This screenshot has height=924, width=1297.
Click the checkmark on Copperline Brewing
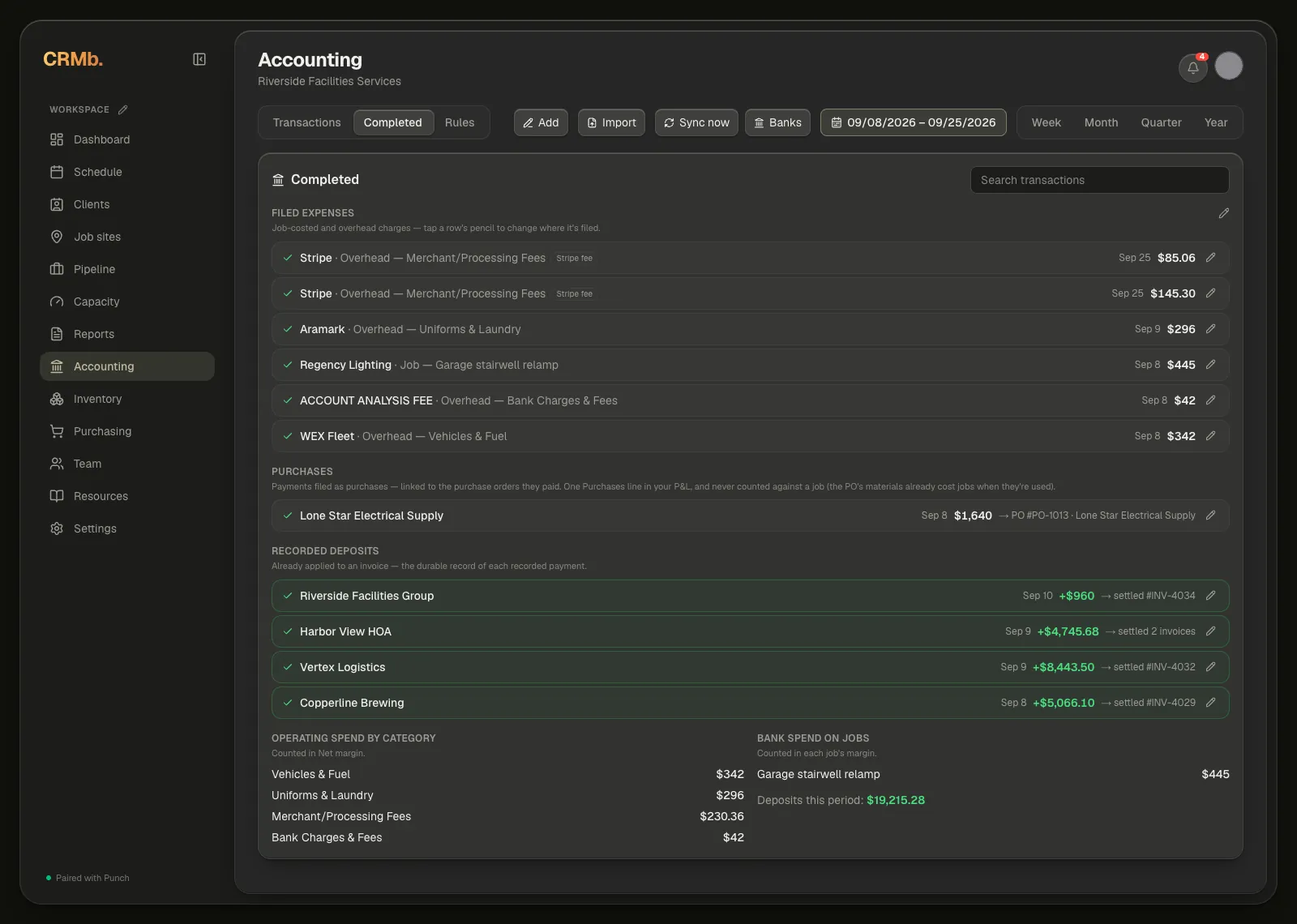click(x=288, y=703)
